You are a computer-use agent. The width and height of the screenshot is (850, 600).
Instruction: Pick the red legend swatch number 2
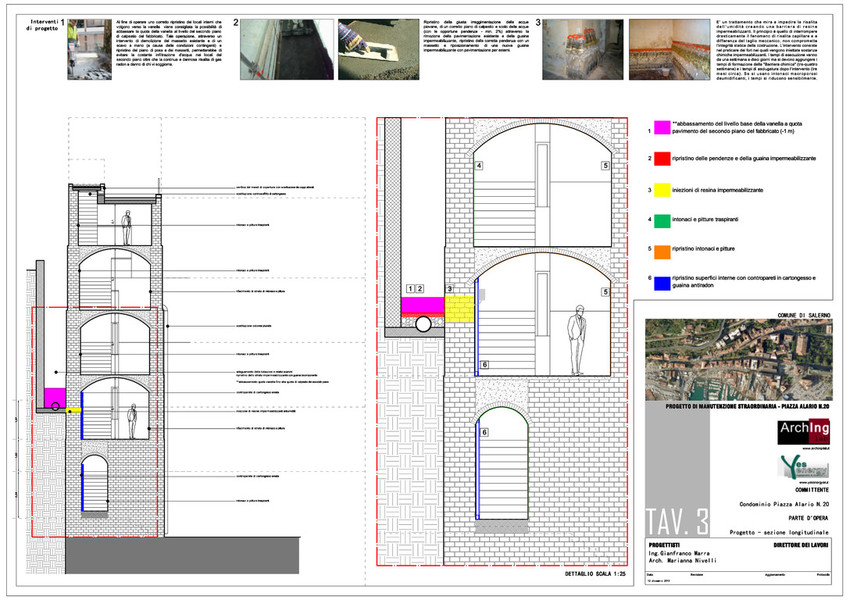click(661, 158)
